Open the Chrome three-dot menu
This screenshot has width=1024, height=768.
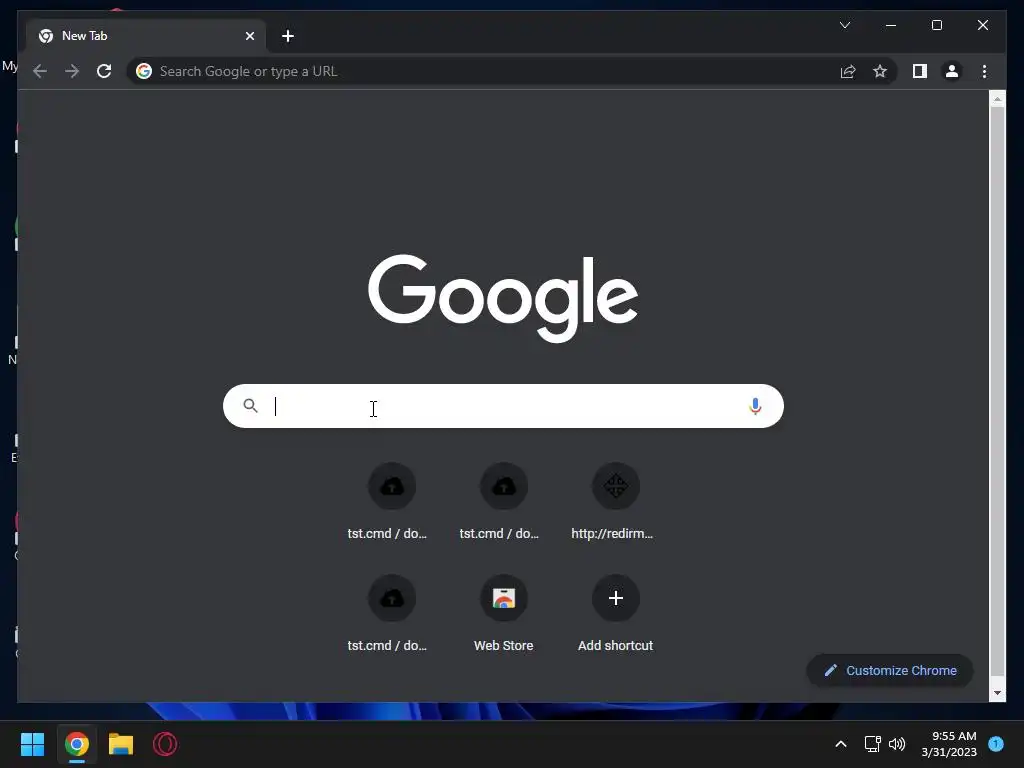(984, 71)
